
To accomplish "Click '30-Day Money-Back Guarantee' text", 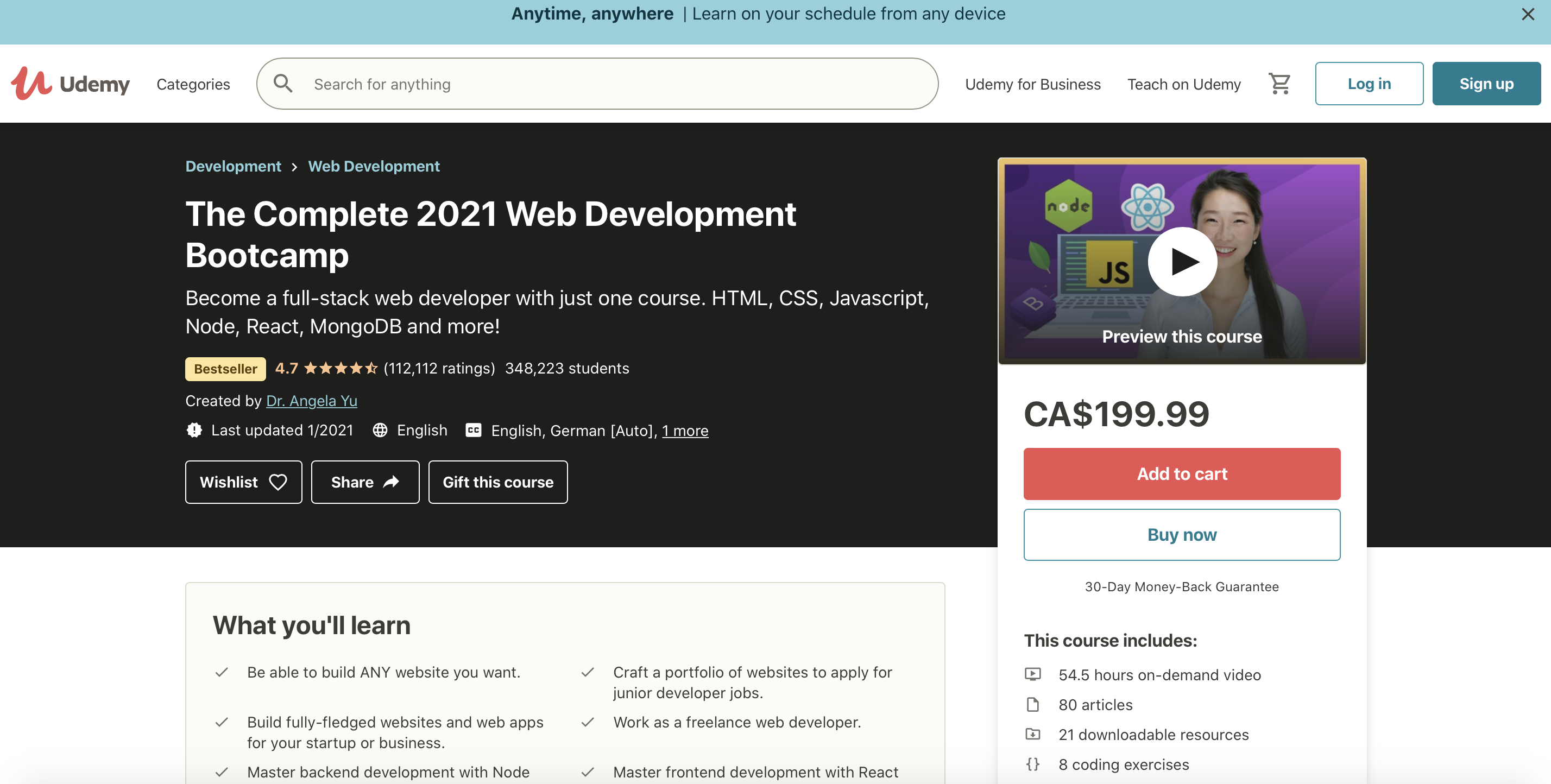I will click(1181, 586).
